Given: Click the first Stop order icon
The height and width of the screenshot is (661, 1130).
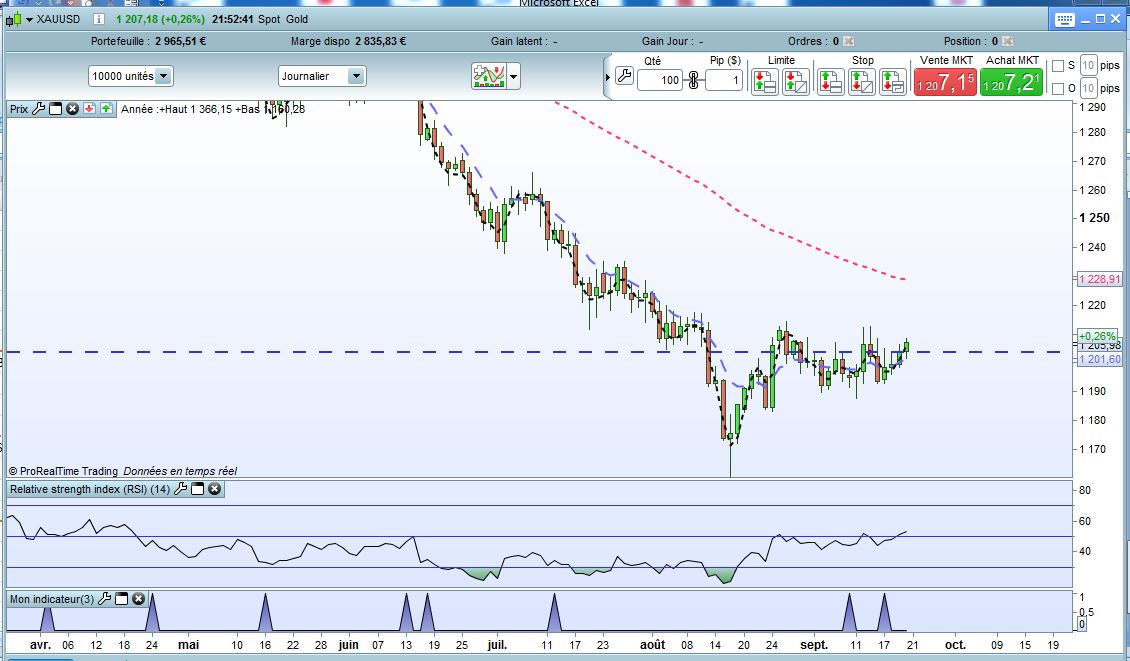Looking at the screenshot, I should 830,82.
